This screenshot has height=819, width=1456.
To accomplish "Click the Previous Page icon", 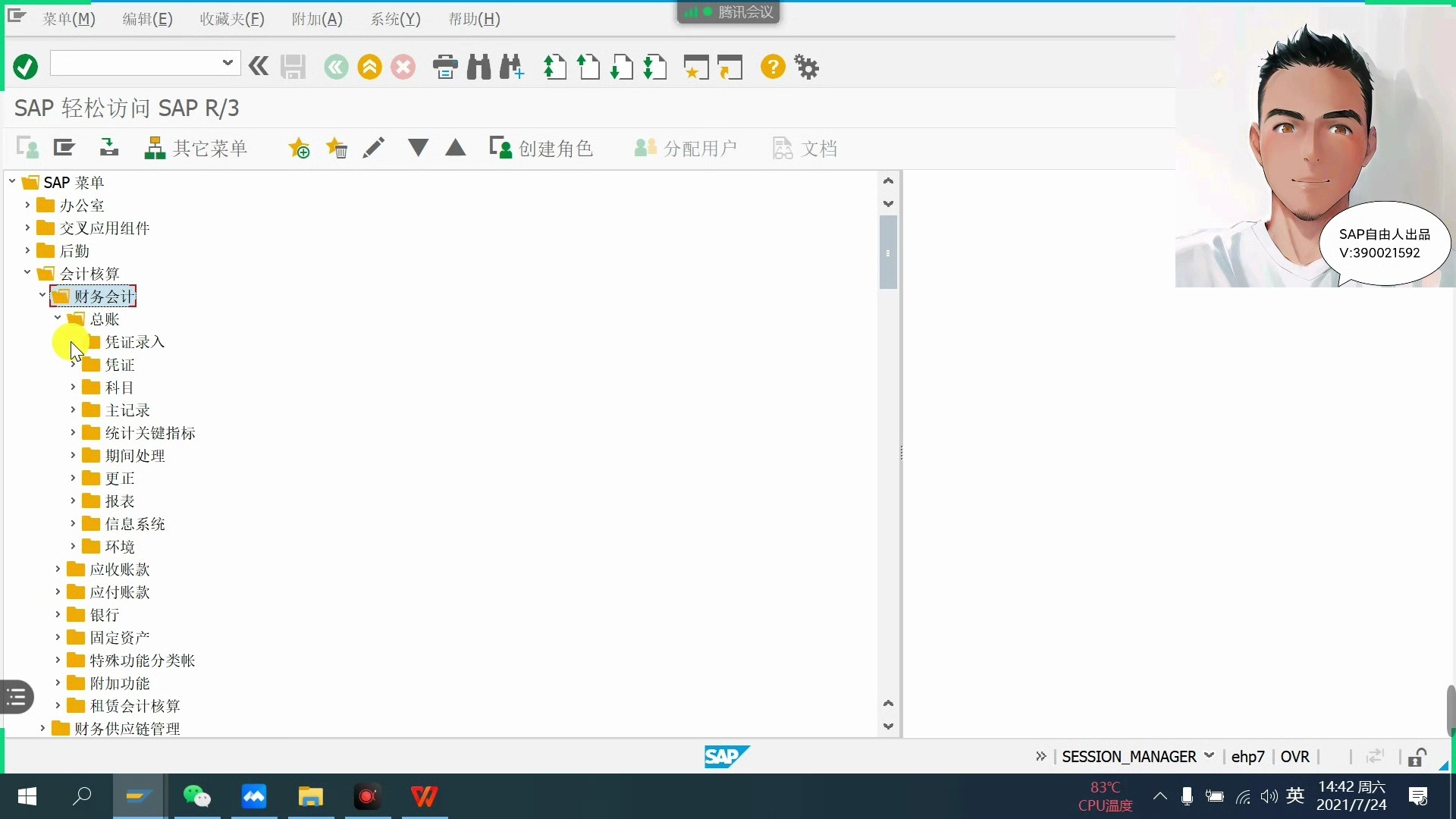I will click(x=588, y=67).
